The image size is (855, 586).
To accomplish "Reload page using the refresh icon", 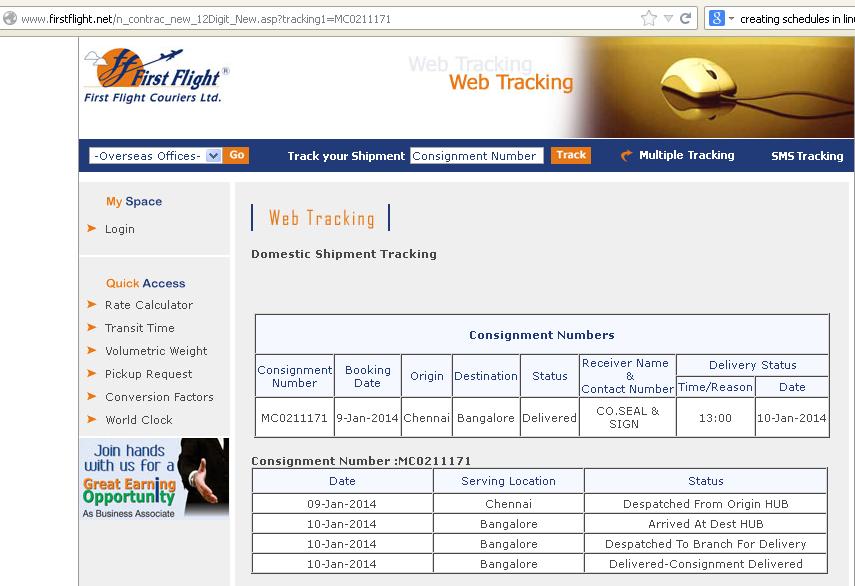I will pyautogui.click(x=686, y=18).
